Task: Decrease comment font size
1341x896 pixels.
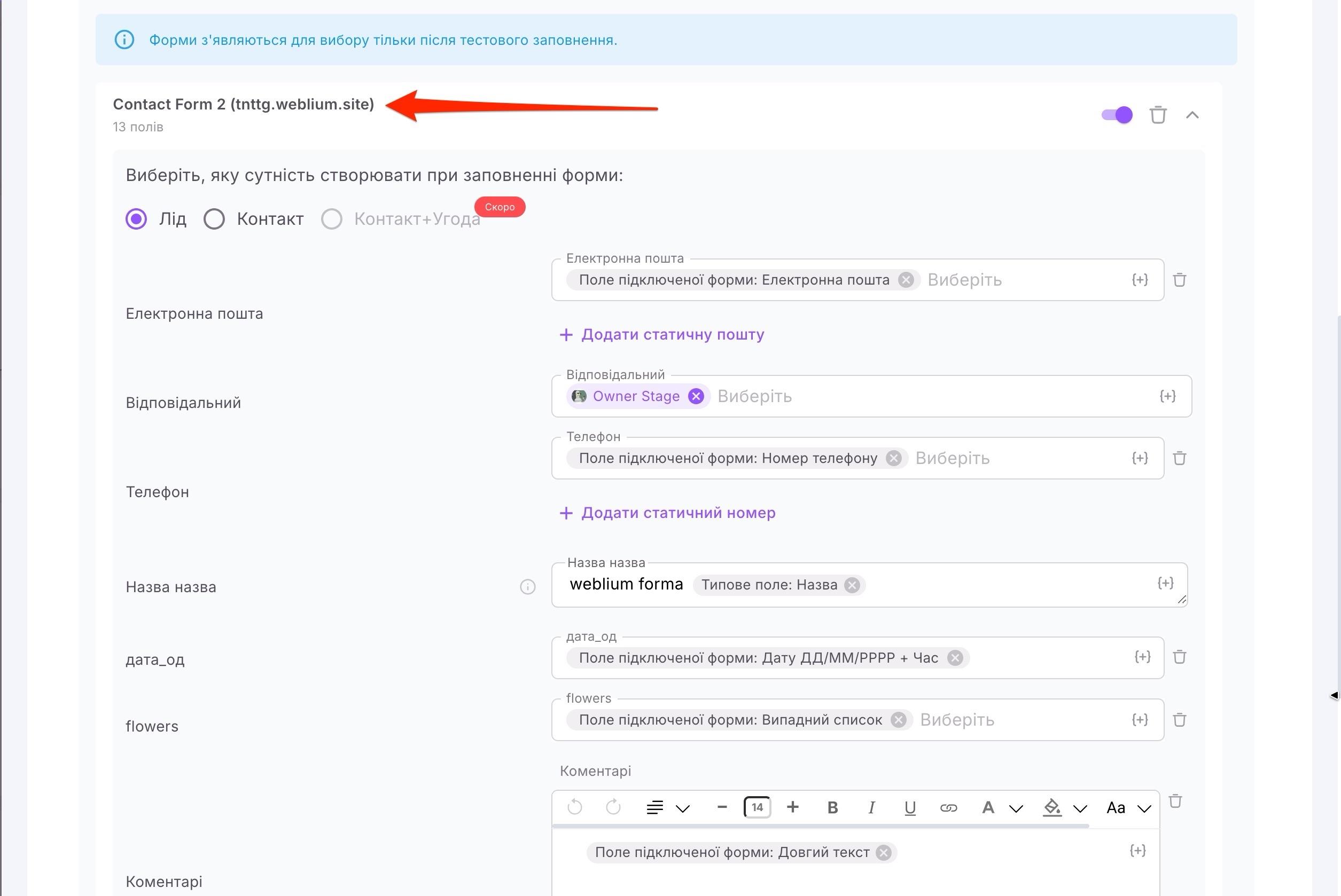Action: (x=721, y=807)
